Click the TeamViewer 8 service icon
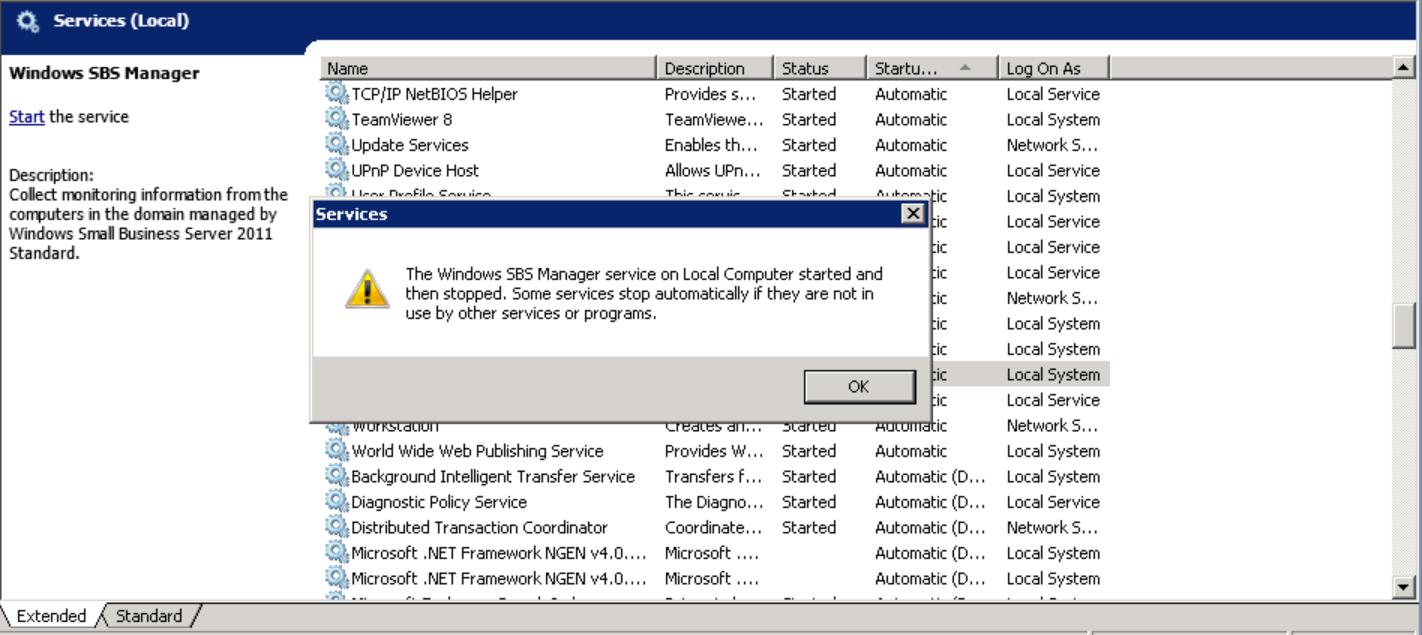 [338, 119]
